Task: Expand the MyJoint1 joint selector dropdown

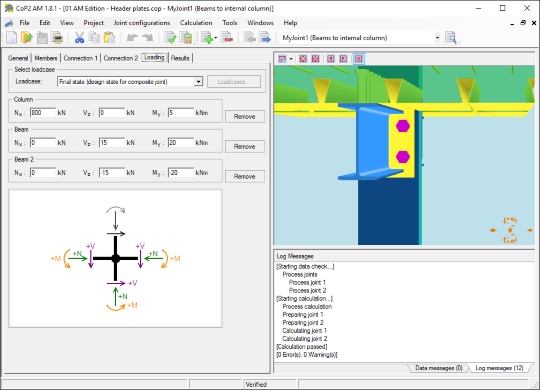Action: (x=437, y=38)
